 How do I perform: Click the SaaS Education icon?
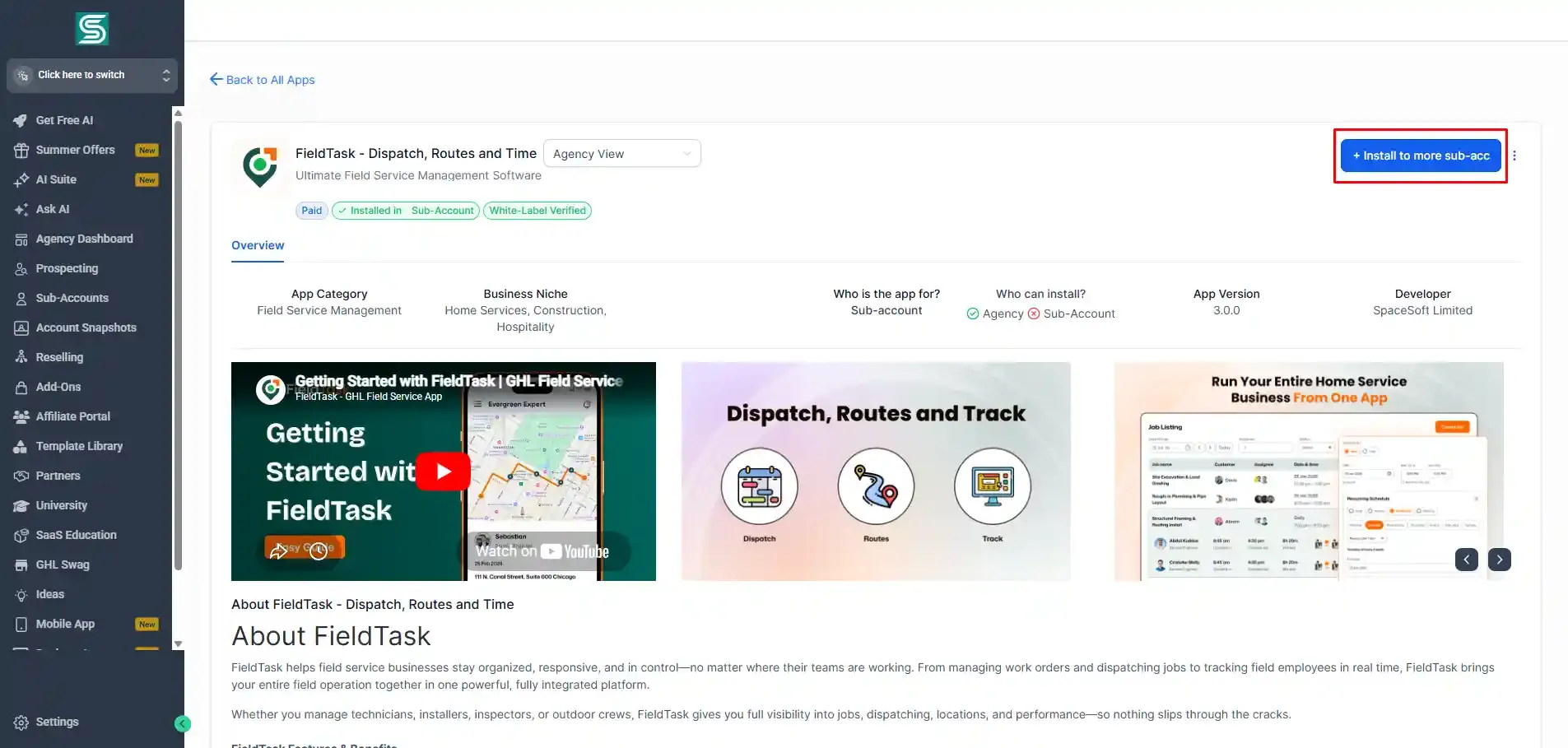pyautogui.click(x=21, y=535)
